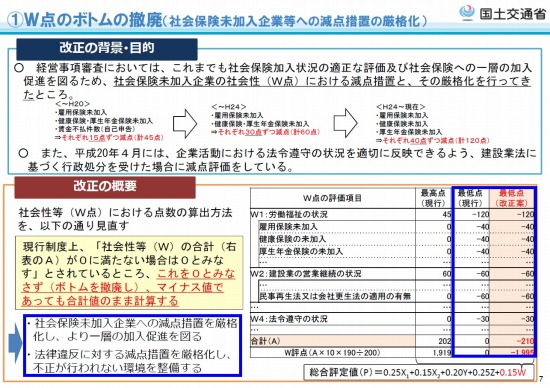The image size is (550, 388).
Task: Click the slide title ①W点のボトムの撤廃
Action: [85, 20]
